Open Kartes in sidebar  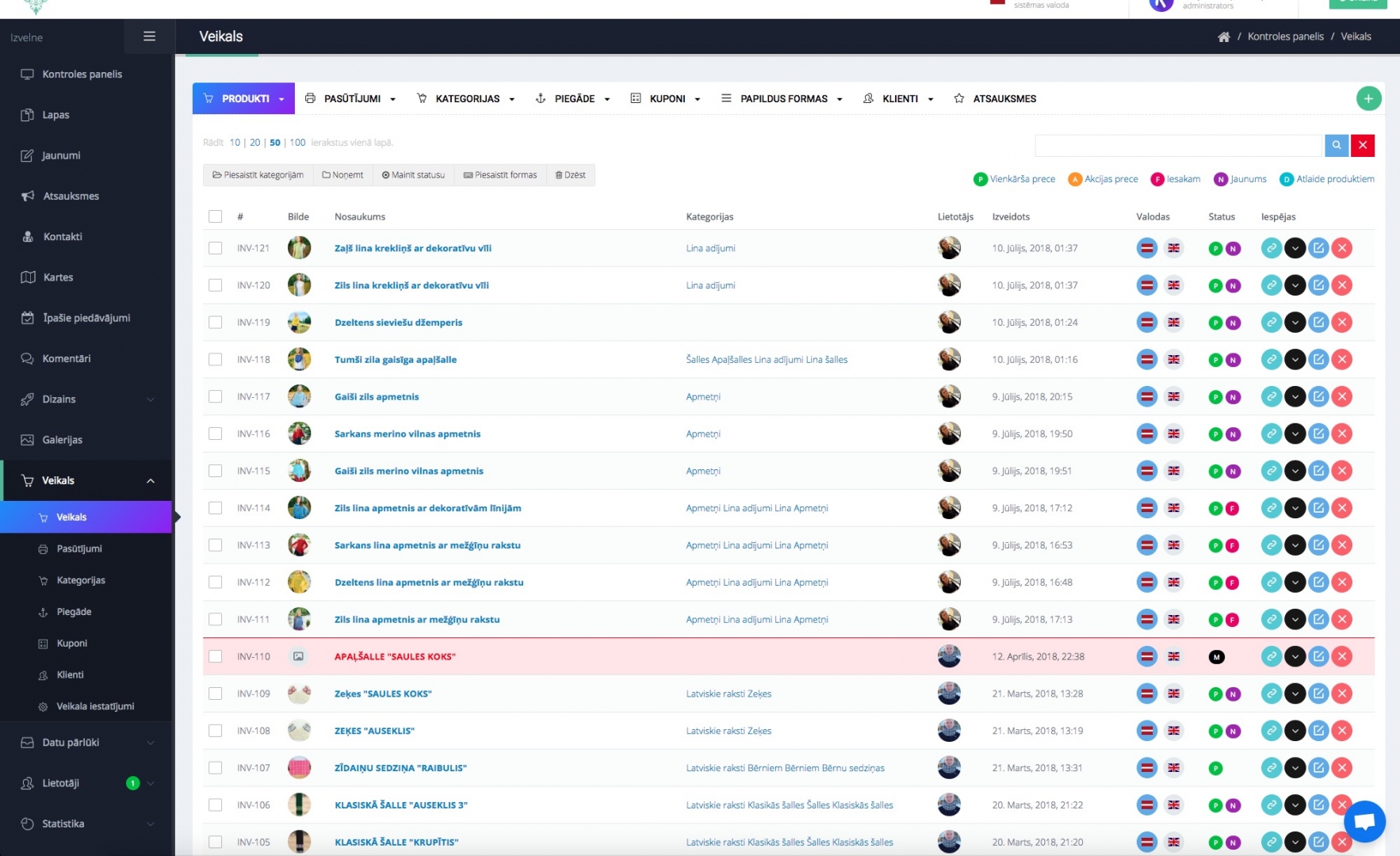58,277
